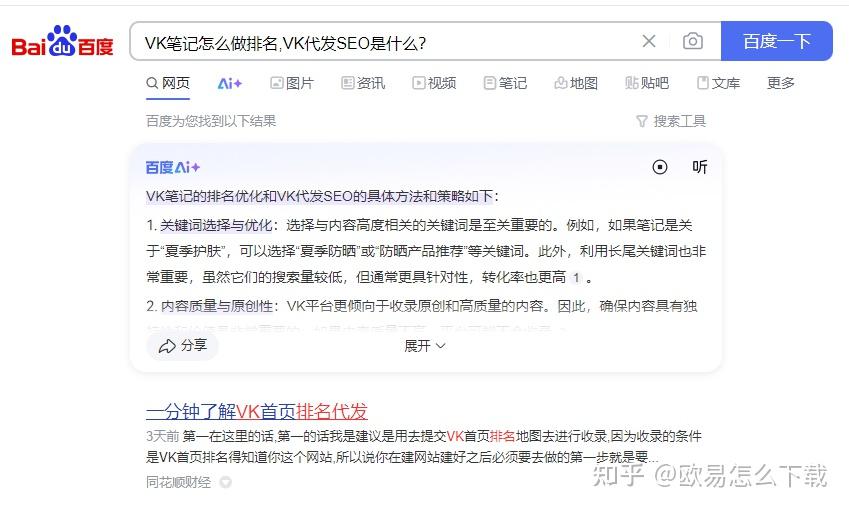Open 搜索工具 filter options
Image resolution: width=849 pixels, height=510 pixels.
[671, 121]
